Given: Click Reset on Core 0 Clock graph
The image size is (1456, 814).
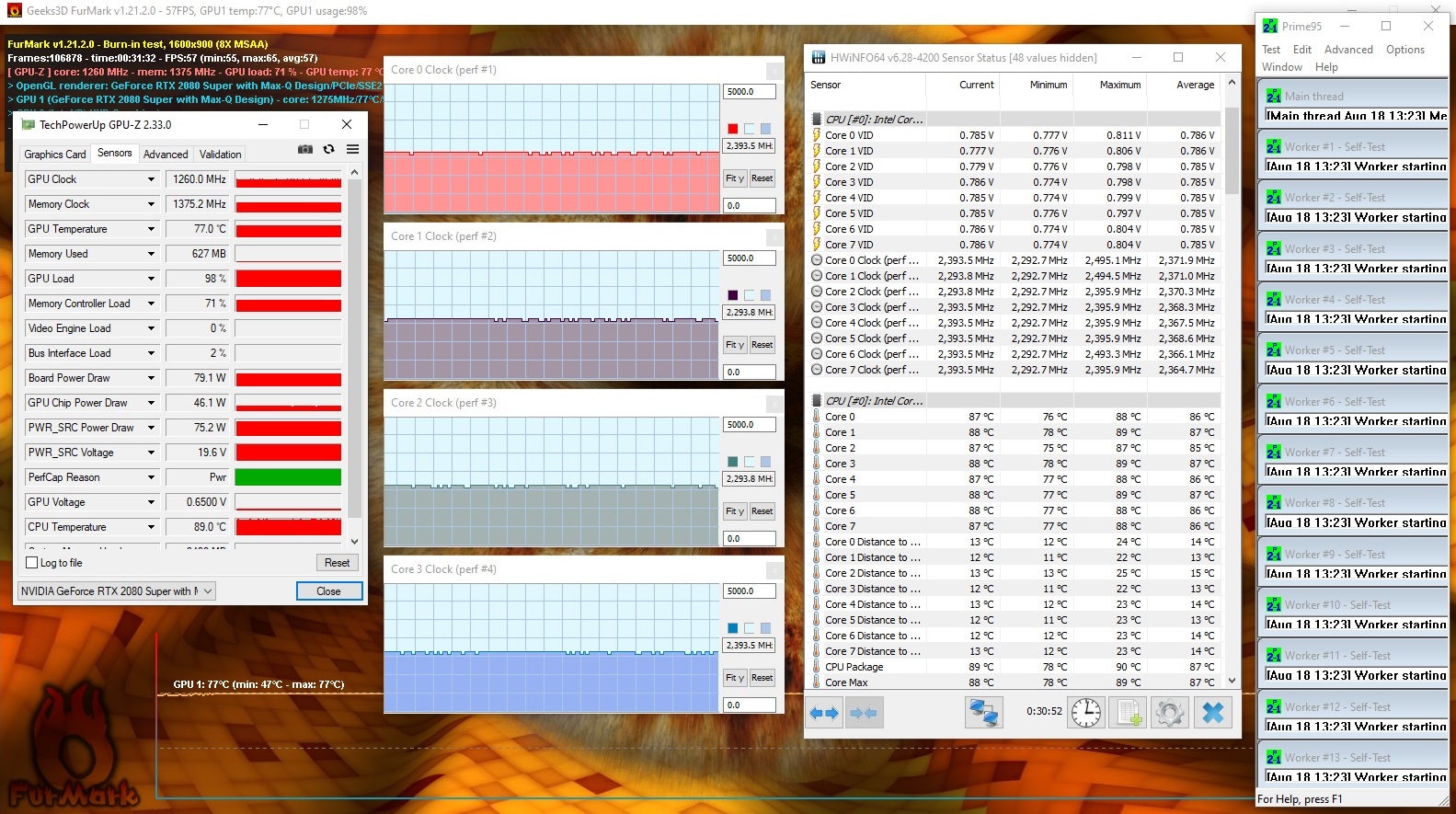Looking at the screenshot, I should [x=762, y=178].
